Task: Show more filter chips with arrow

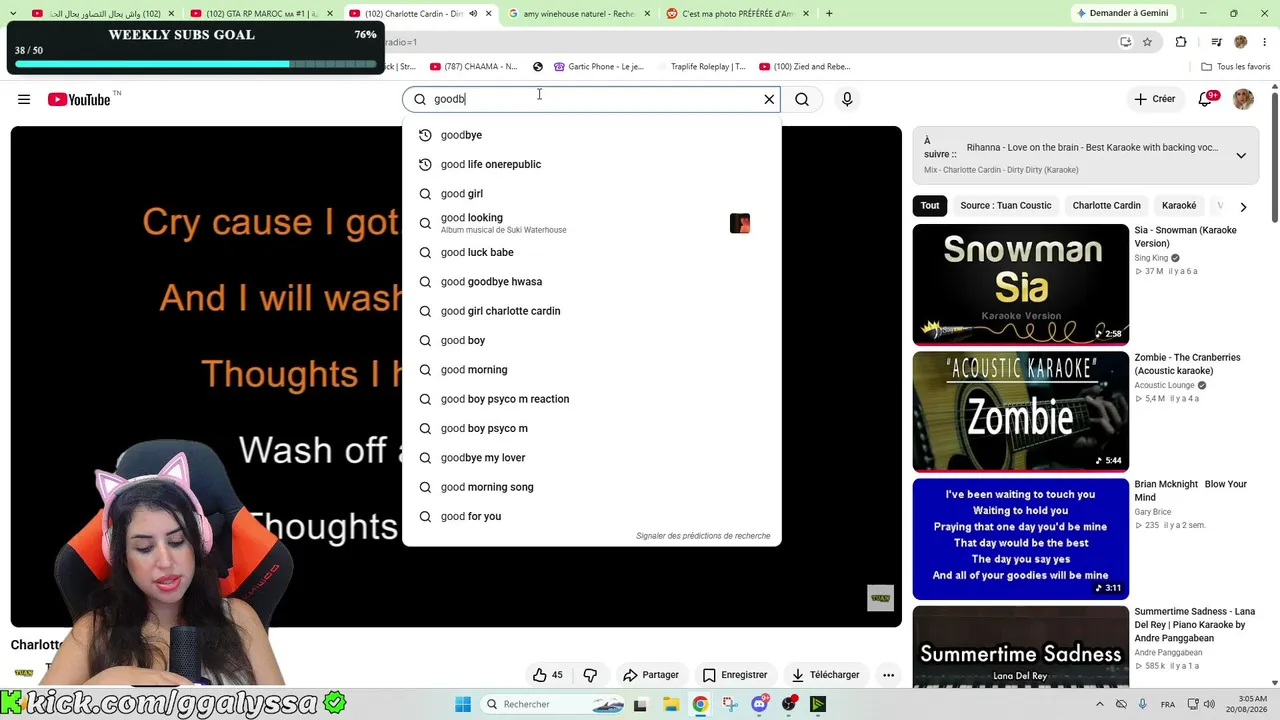Action: (1243, 207)
